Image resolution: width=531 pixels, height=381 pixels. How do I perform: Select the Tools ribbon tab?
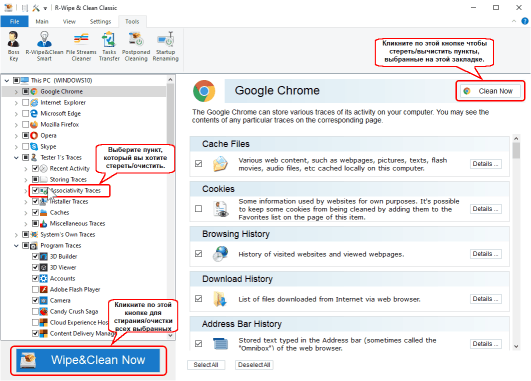[132, 21]
